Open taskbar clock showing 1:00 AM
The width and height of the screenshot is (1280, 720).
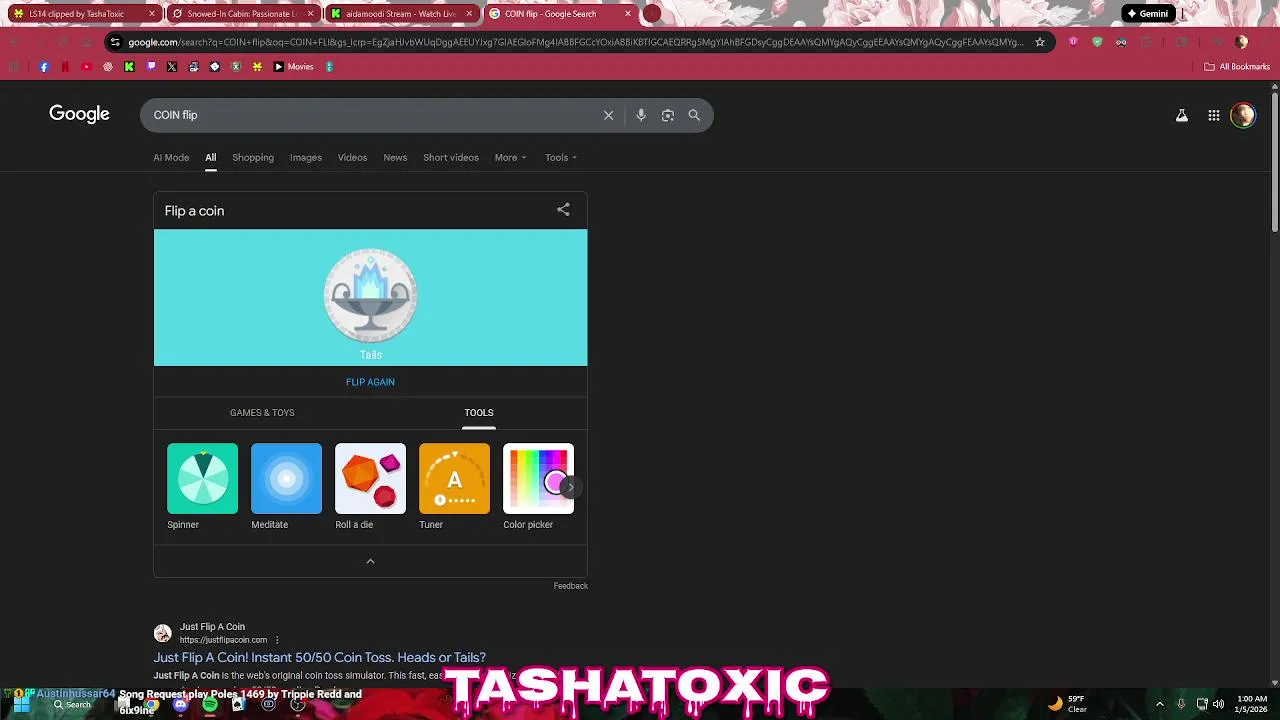point(1252,704)
